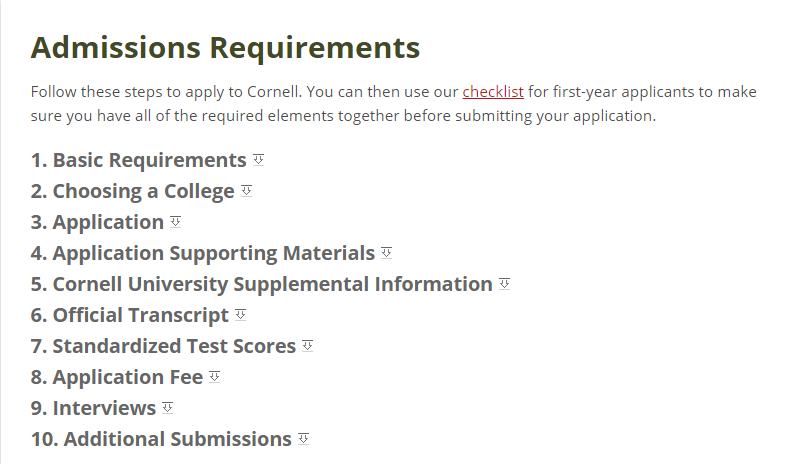Expand the 6. Official Transcript heading

click(129, 316)
